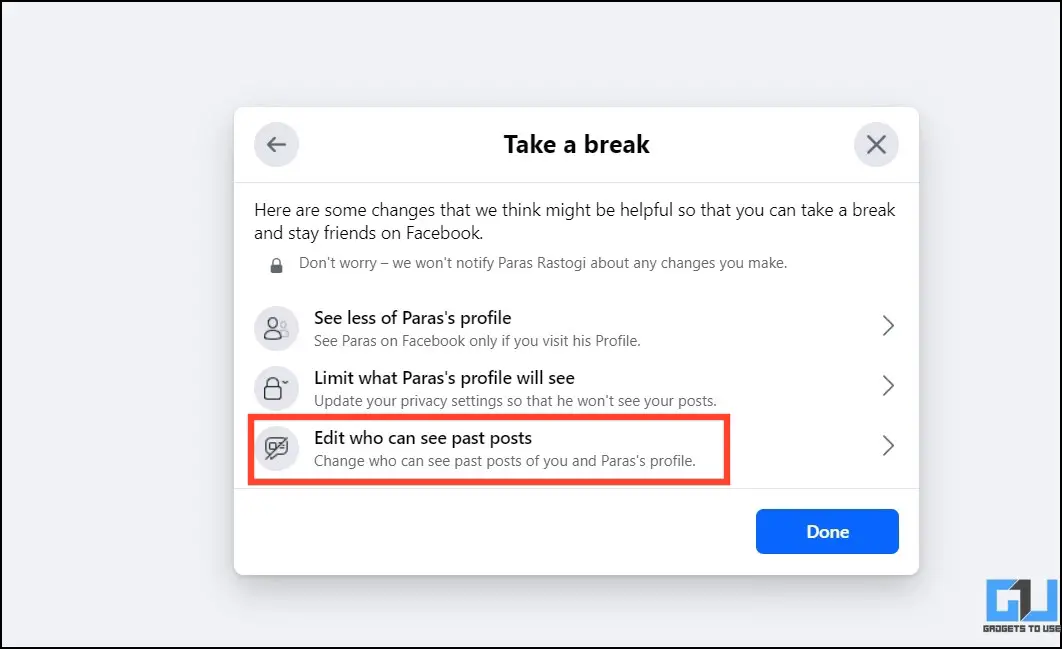Expand See less of Paras's profile chevron
The width and height of the screenshot is (1062, 649).
888,326
